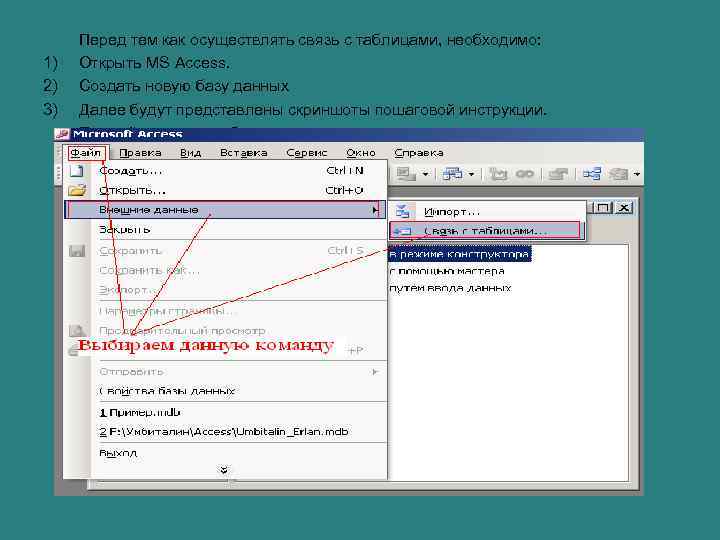
Task: Open the New Object dropdown arrow
Action: click(636, 174)
